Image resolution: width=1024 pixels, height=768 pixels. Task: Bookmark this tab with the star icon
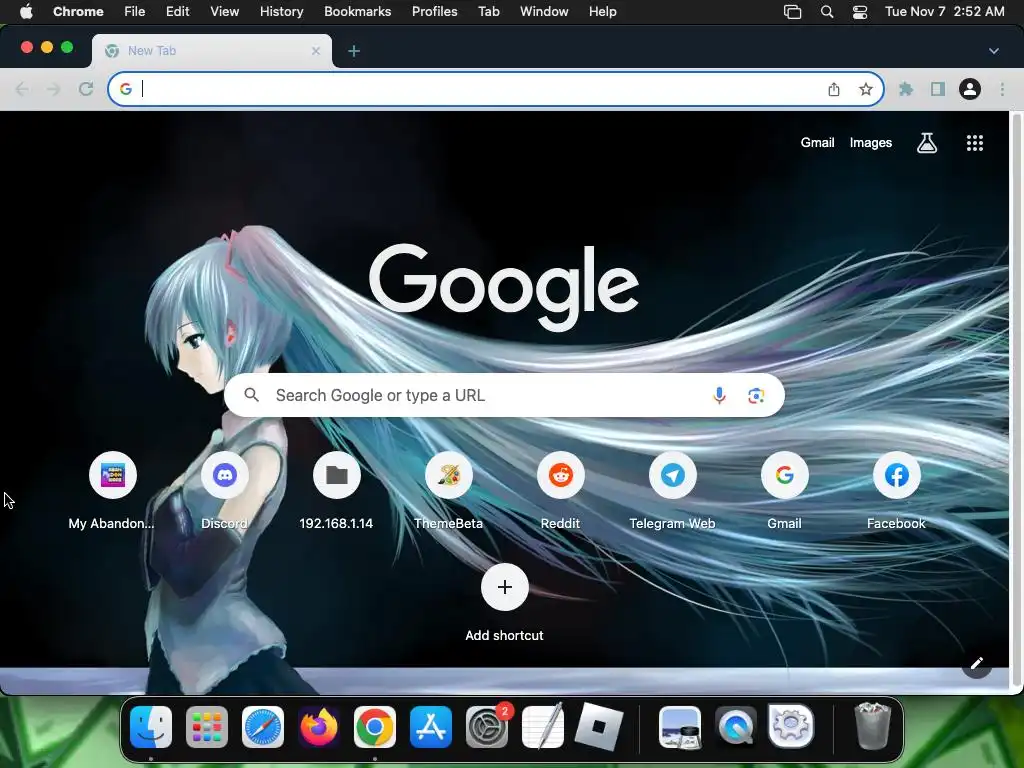coord(866,89)
